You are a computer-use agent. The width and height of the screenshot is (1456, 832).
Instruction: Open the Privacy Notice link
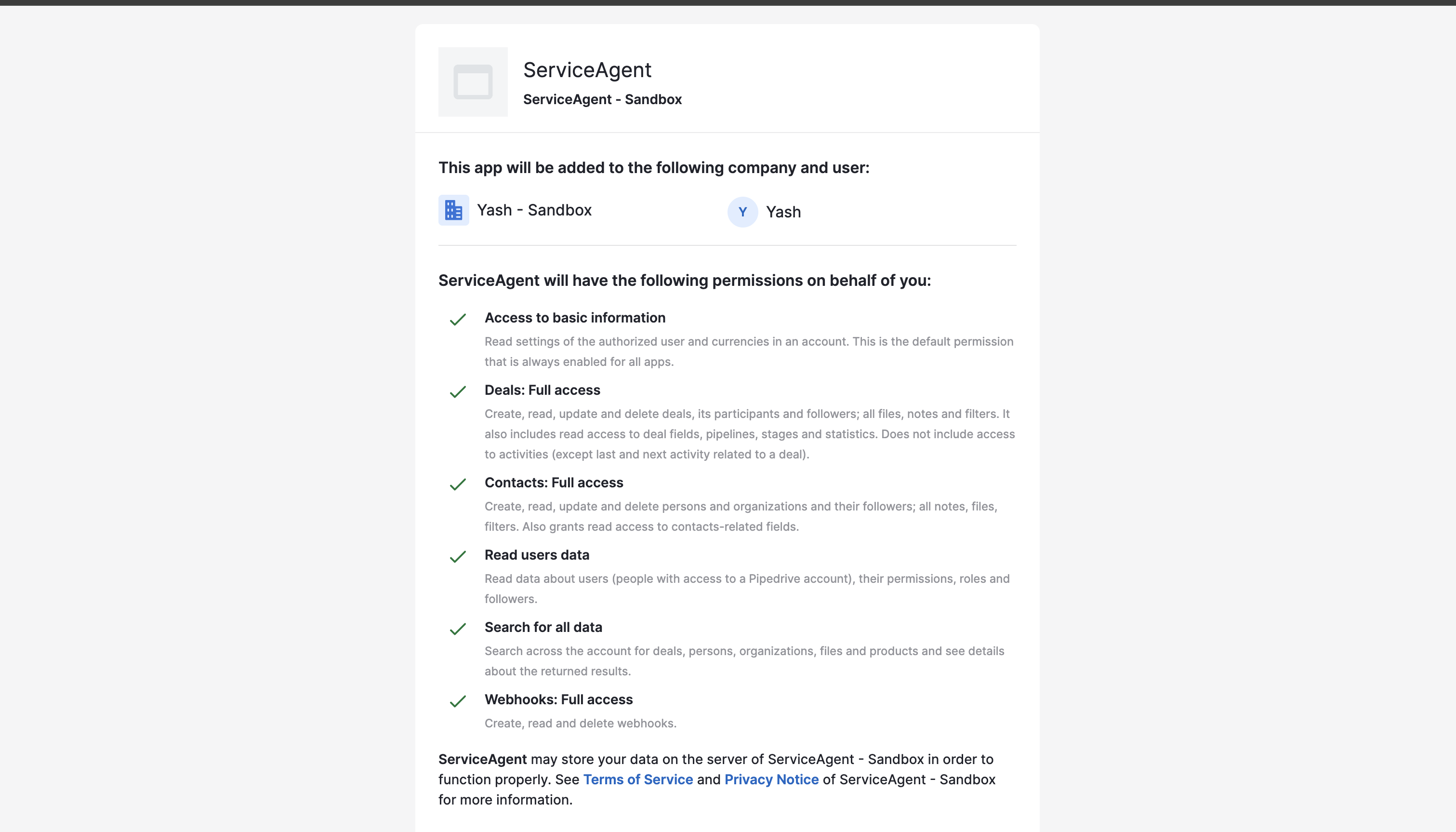pyautogui.click(x=771, y=779)
